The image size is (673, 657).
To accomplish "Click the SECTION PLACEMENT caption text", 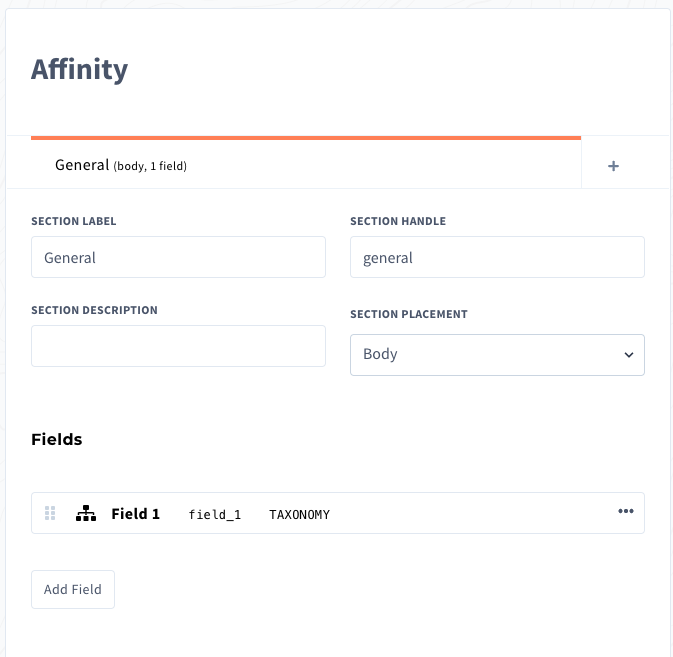I will click(409, 314).
